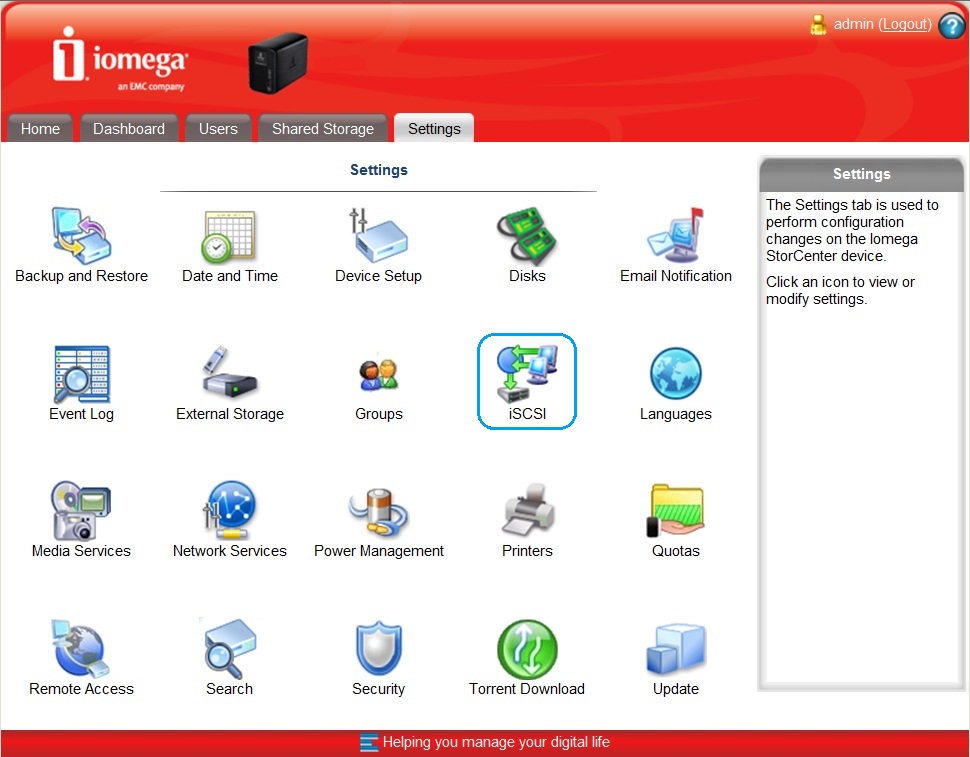Click the Iomega logo
This screenshot has width=970, height=757.
(119, 59)
